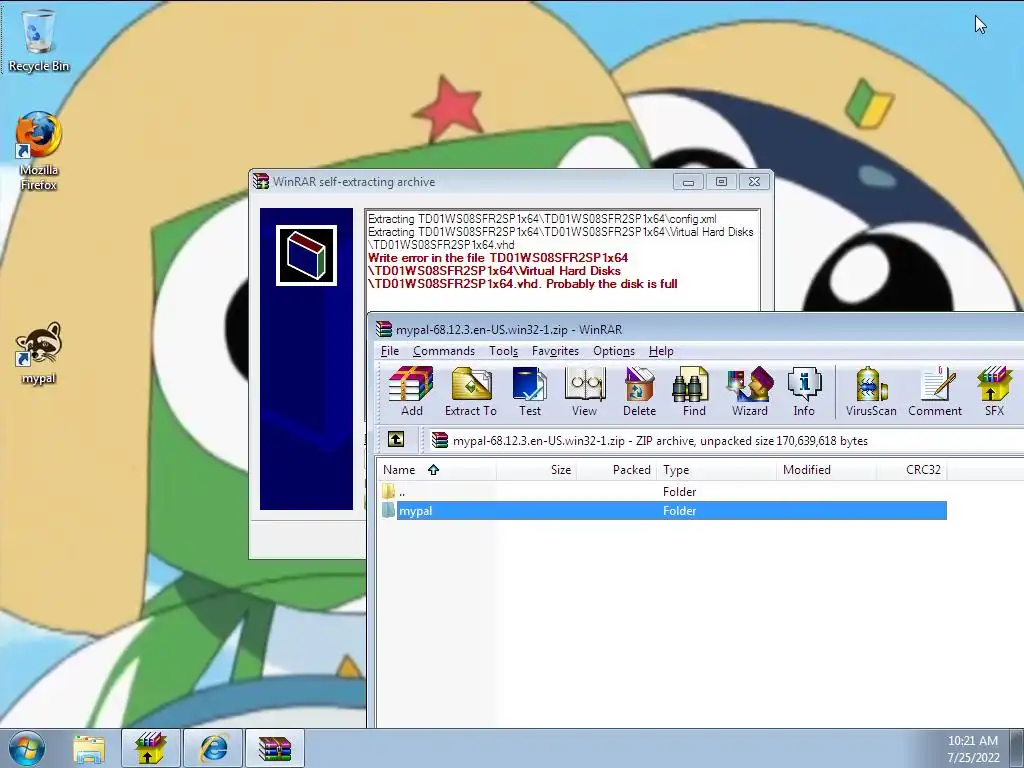Click the archive path description text

point(660,441)
